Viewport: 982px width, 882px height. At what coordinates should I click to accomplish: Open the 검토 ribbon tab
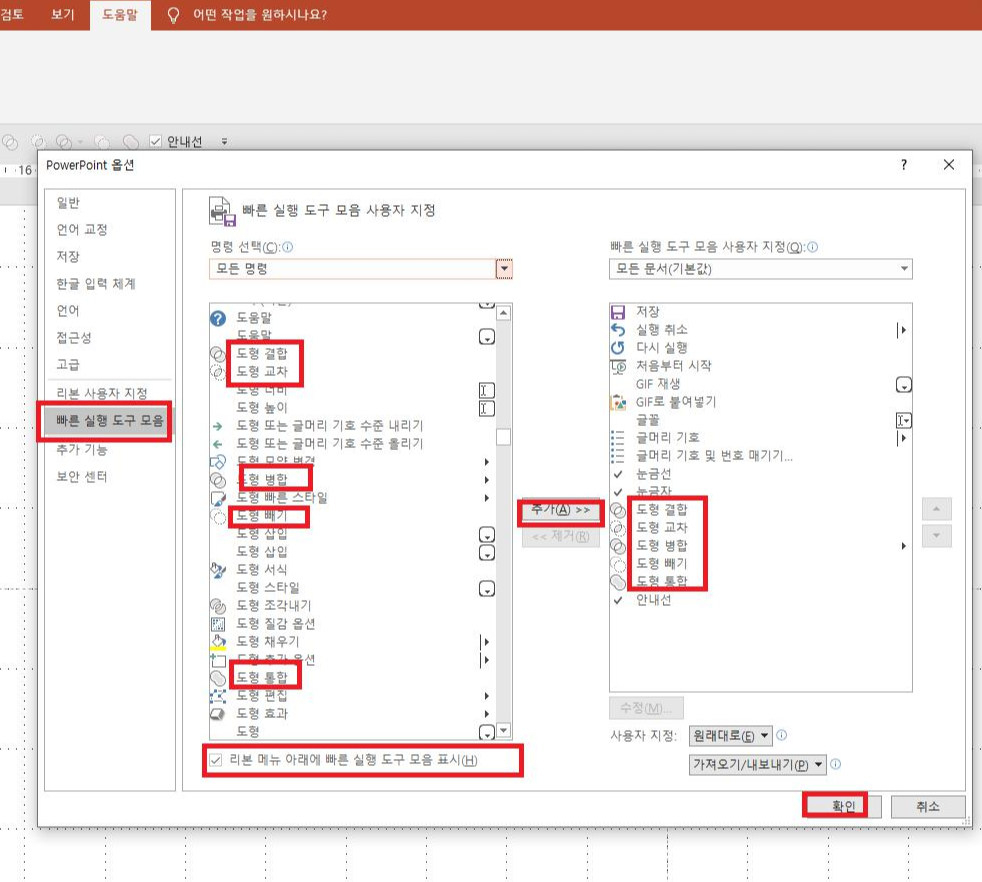click(12, 14)
